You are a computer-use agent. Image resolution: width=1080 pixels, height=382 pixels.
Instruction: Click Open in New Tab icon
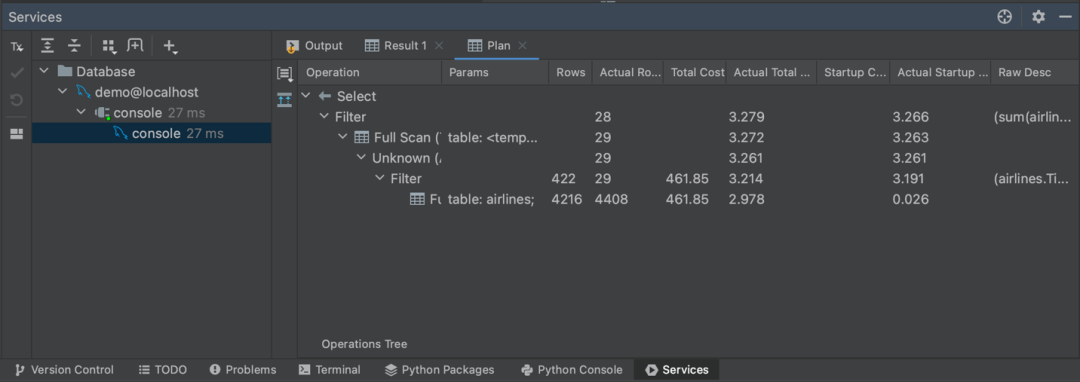click(136, 46)
